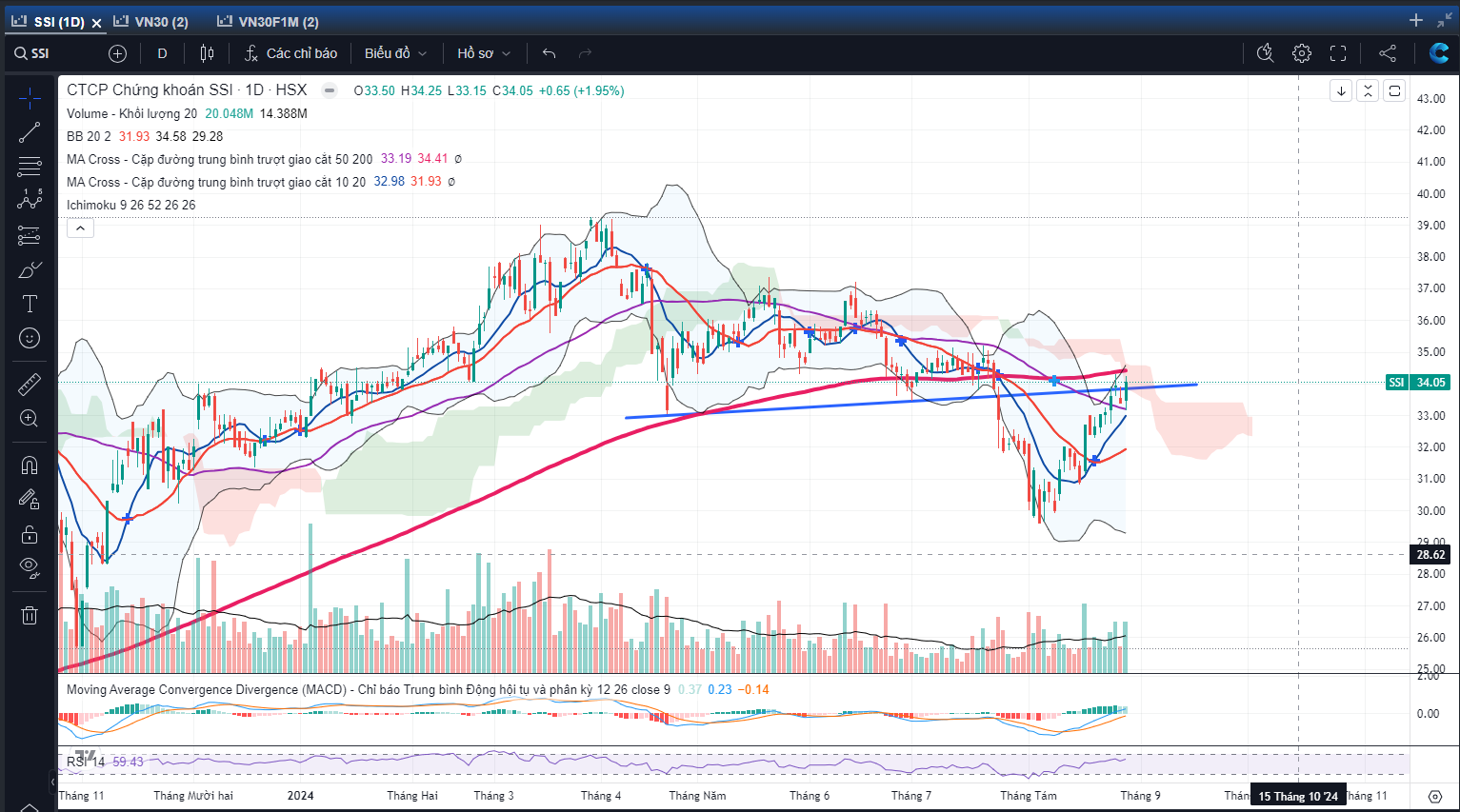Collapse the indicator legend list
This screenshot has width=1460, height=812.
(x=80, y=228)
